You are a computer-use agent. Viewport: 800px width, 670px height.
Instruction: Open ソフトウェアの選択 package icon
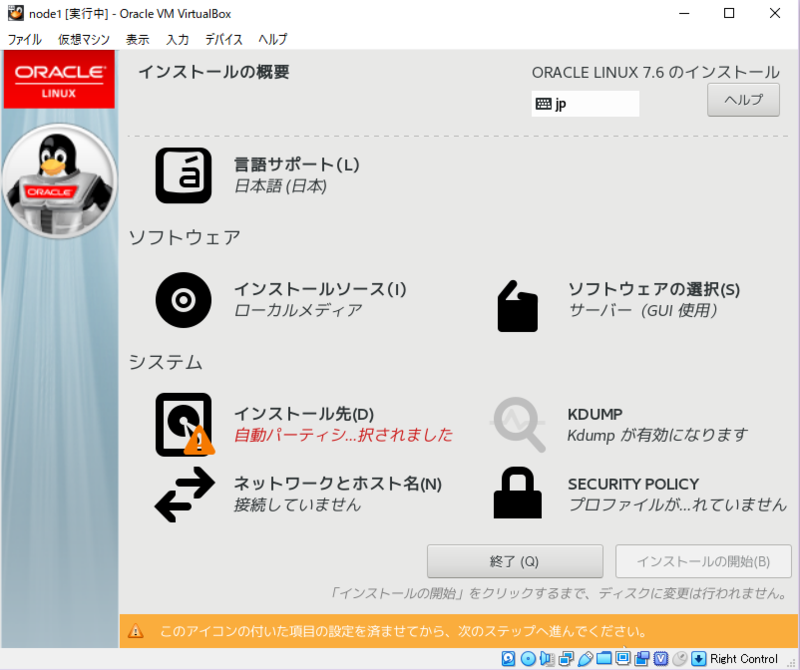click(517, 306)
